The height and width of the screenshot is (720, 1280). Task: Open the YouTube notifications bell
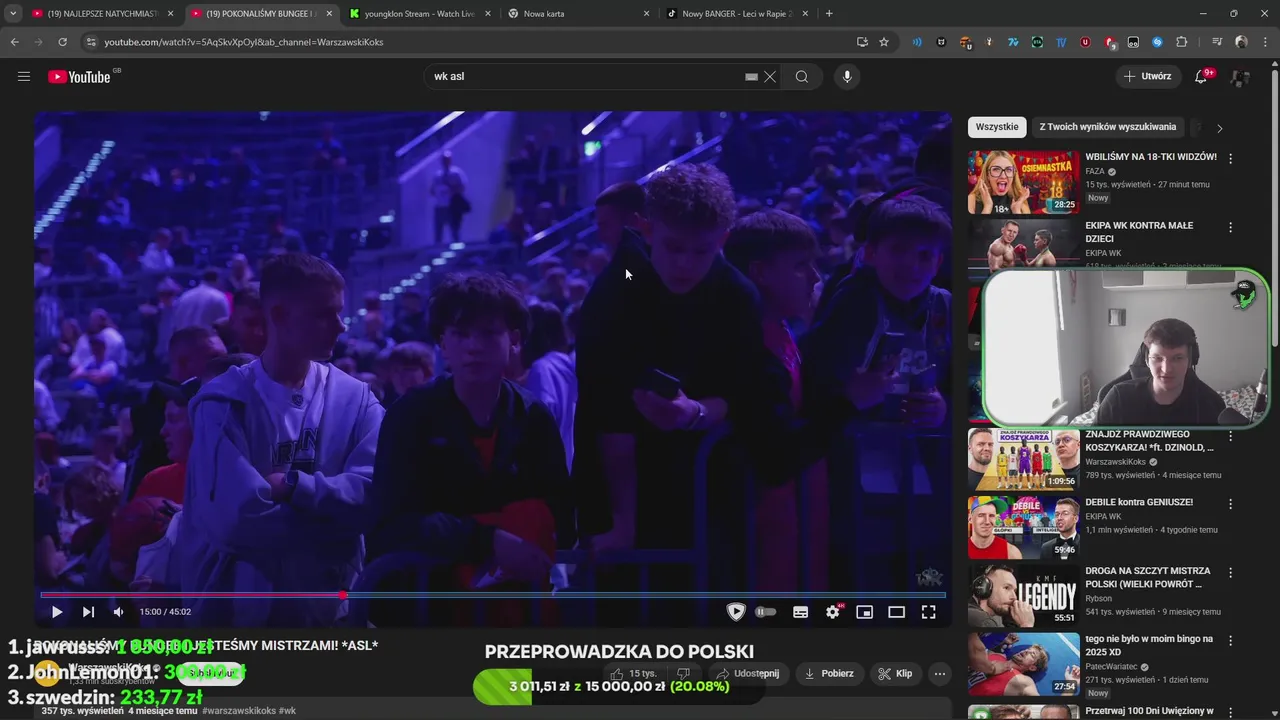[1202, 76]
